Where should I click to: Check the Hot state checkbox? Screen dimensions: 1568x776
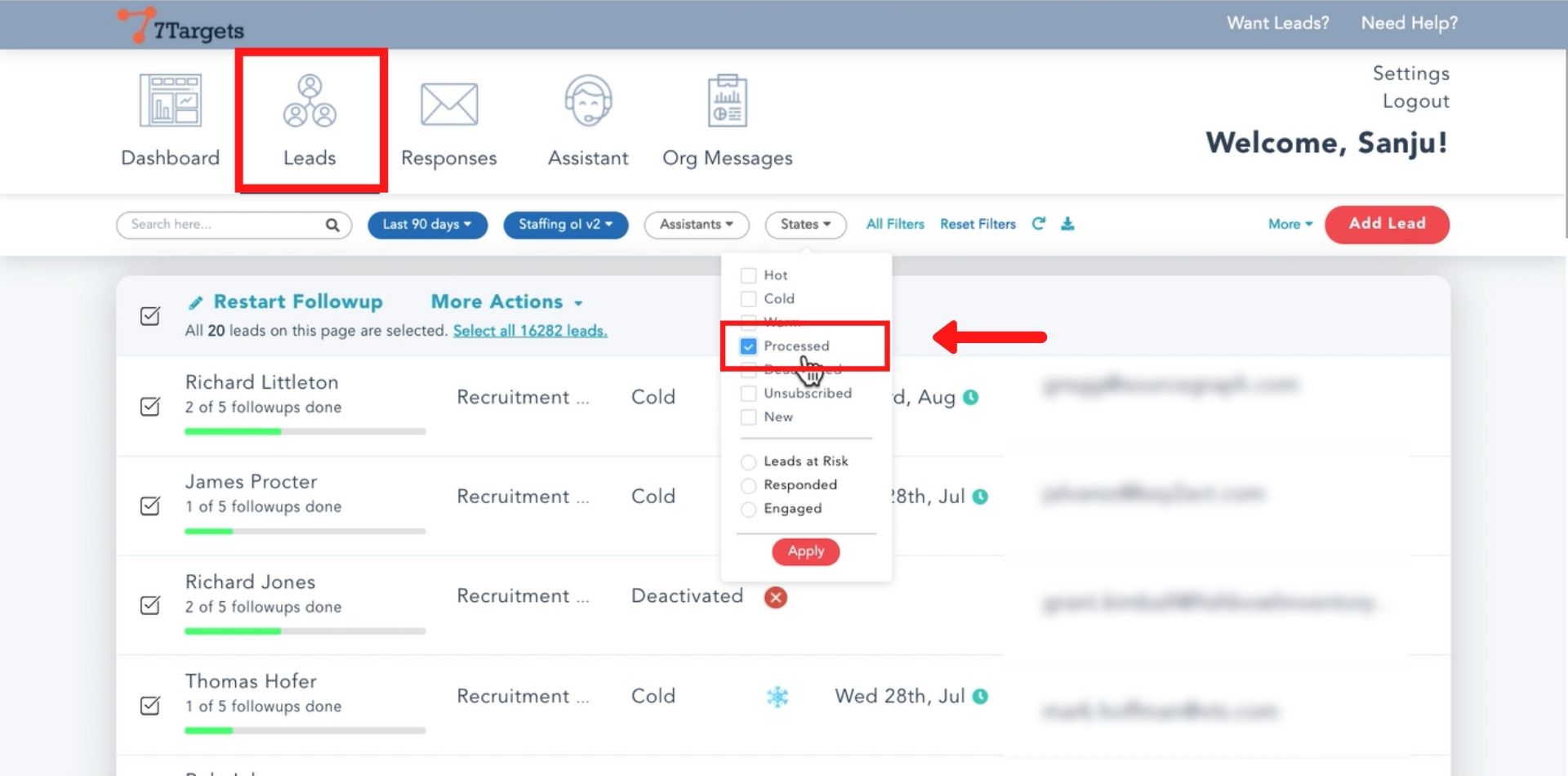pos(748,275)
